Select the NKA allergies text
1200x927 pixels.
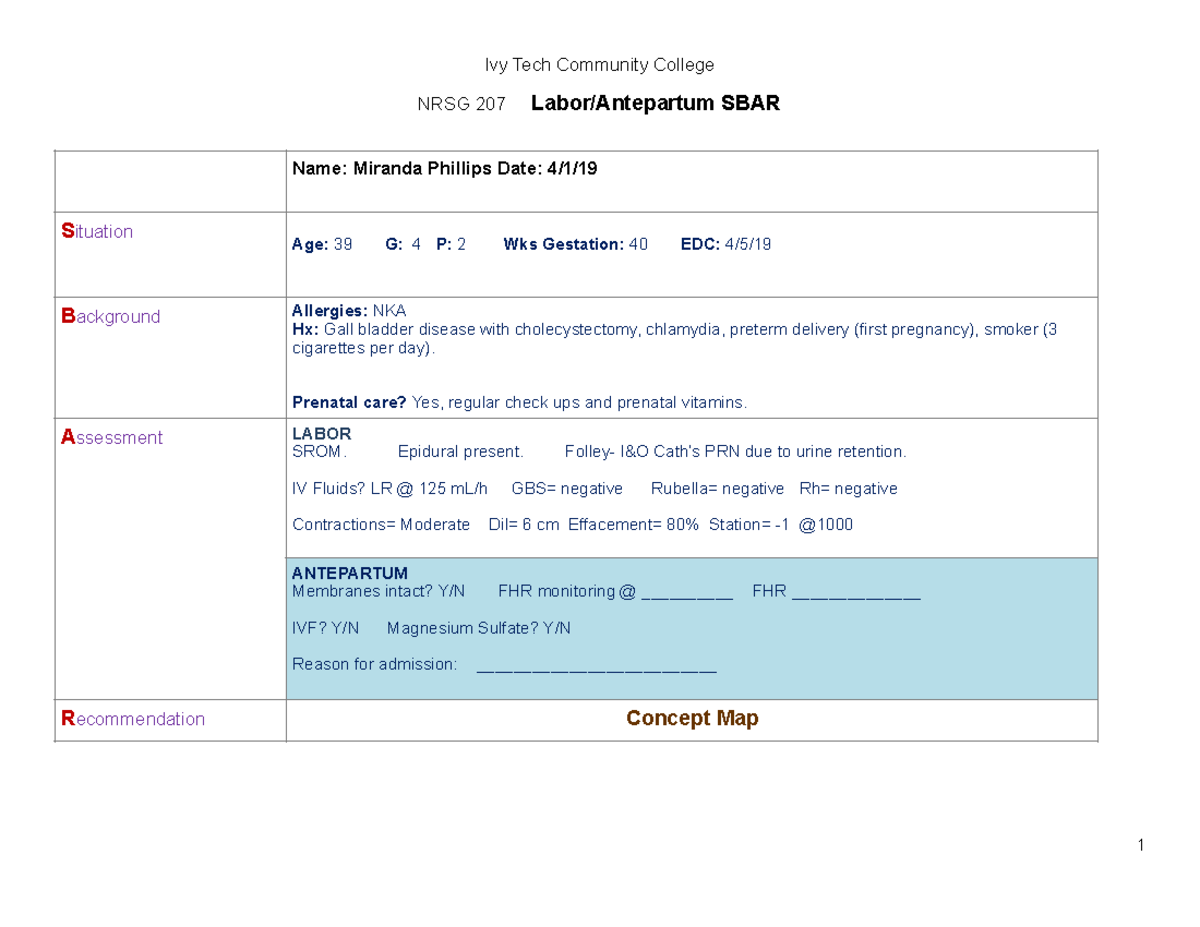[390, 310]
